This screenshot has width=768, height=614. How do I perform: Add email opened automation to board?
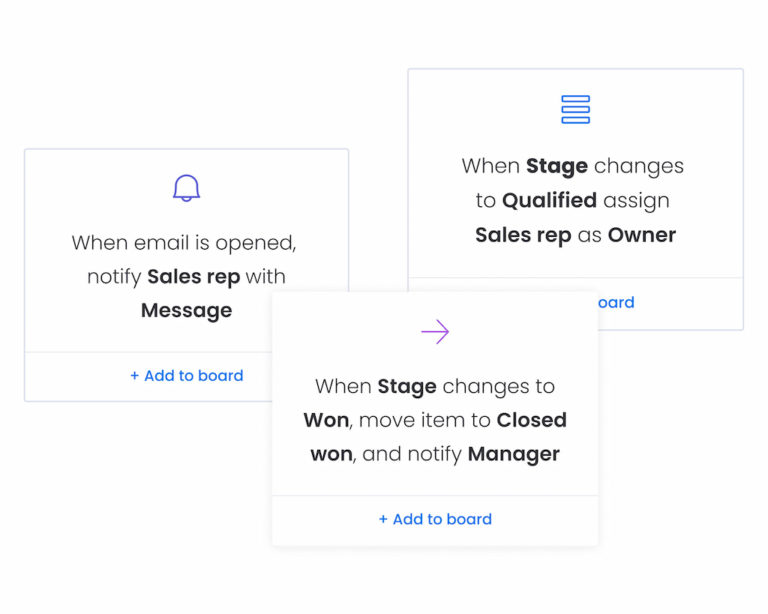187,376
